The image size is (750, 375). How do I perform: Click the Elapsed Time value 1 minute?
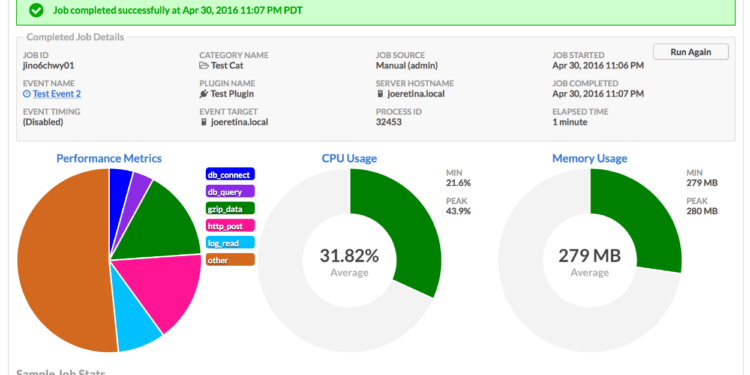570,122
